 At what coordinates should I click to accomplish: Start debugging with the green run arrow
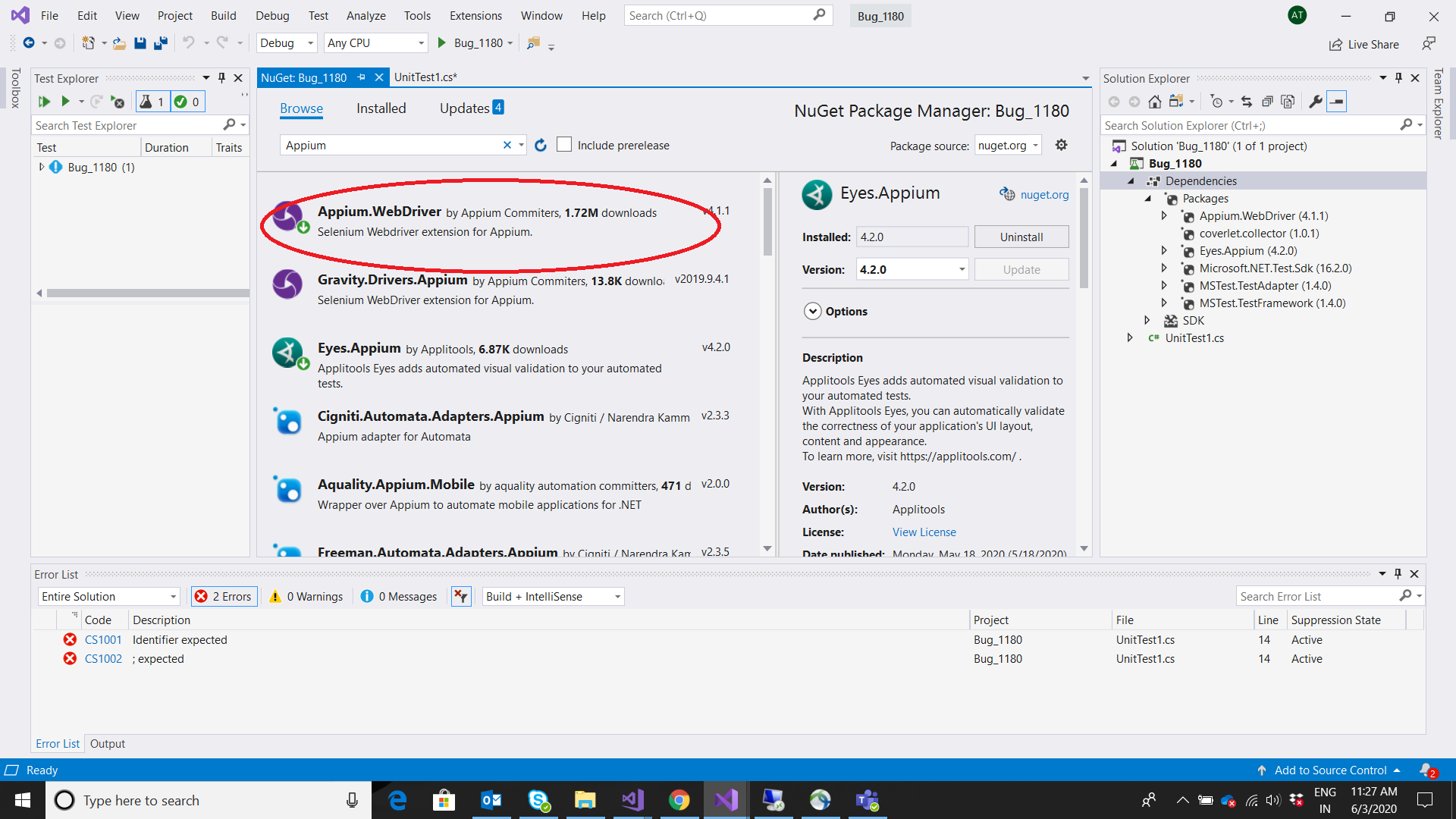(441, 43)
